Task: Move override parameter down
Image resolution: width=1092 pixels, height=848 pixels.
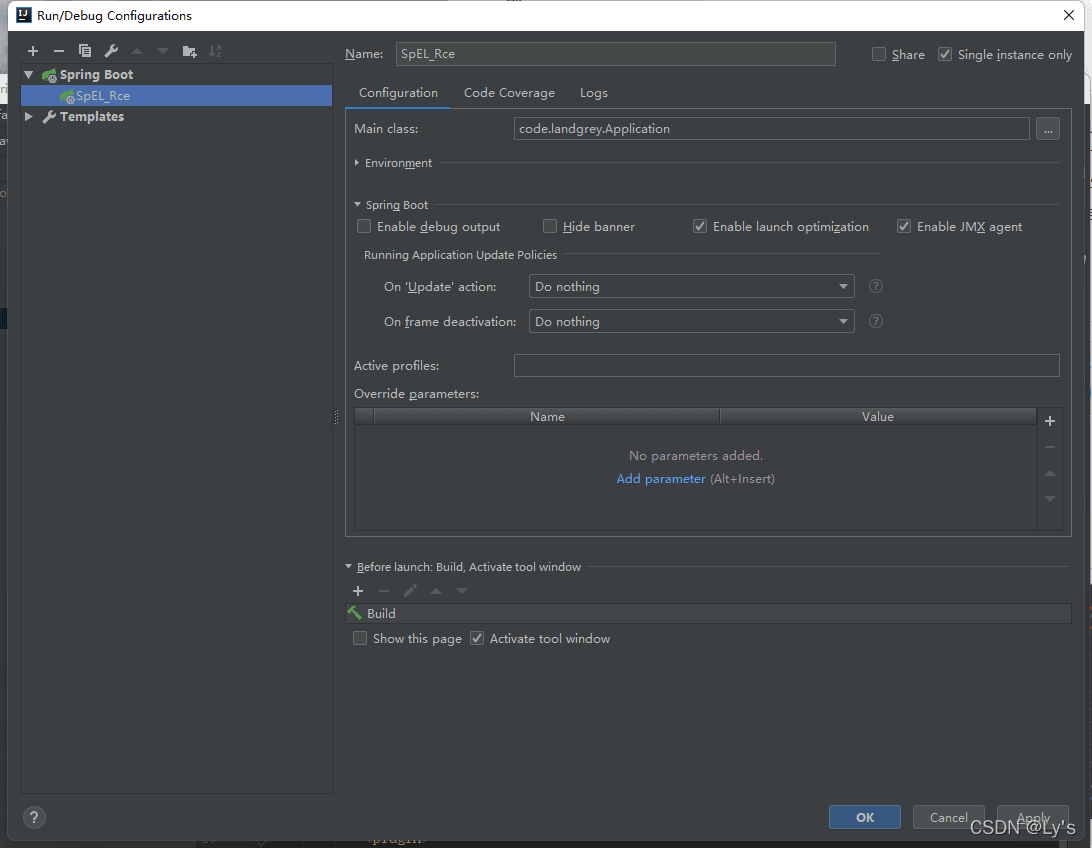Action: pyautogui.click(x=1050, y=499)
